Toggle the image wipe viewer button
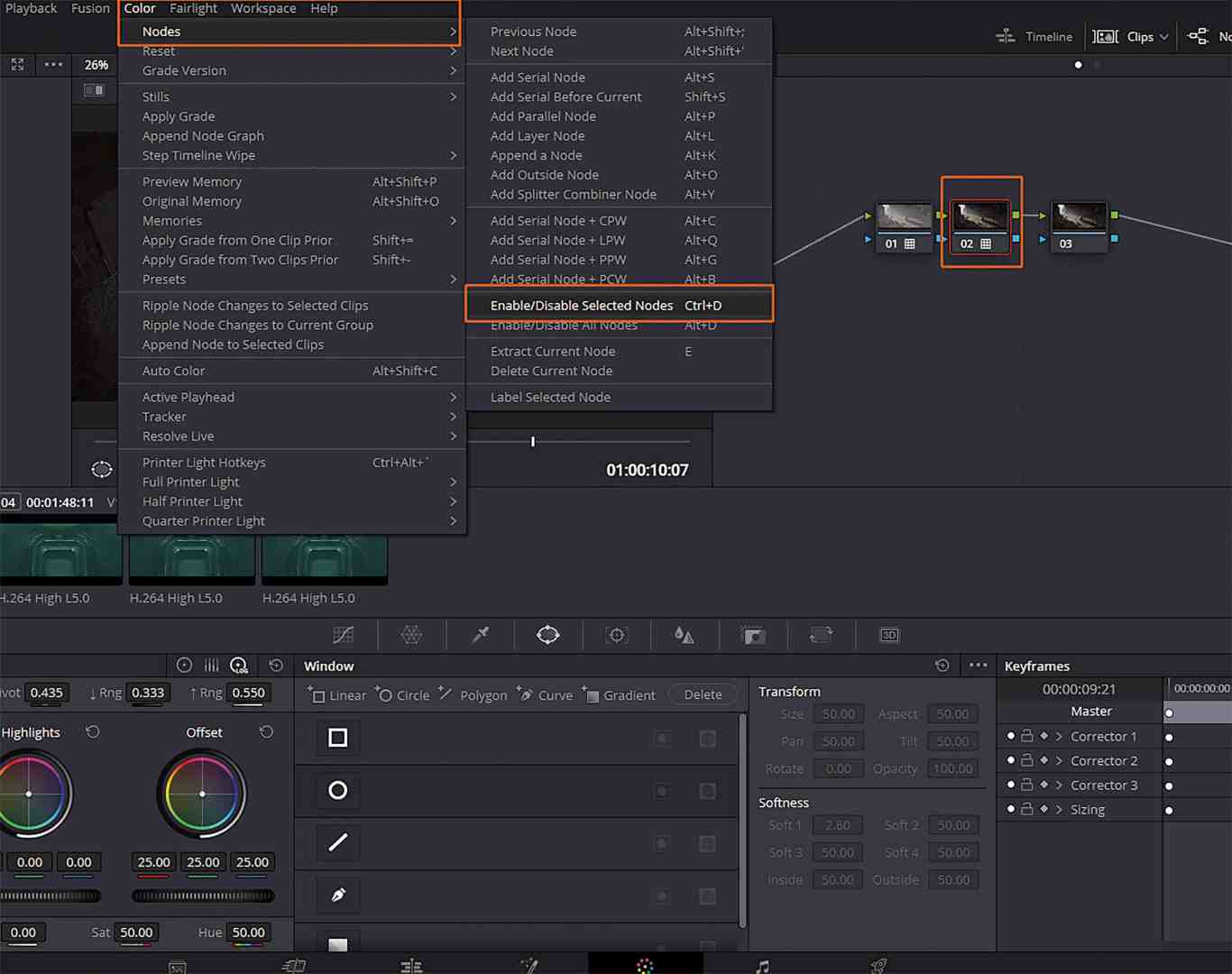Viewport: 1232px width, 974px height. (x=94, y=90)
